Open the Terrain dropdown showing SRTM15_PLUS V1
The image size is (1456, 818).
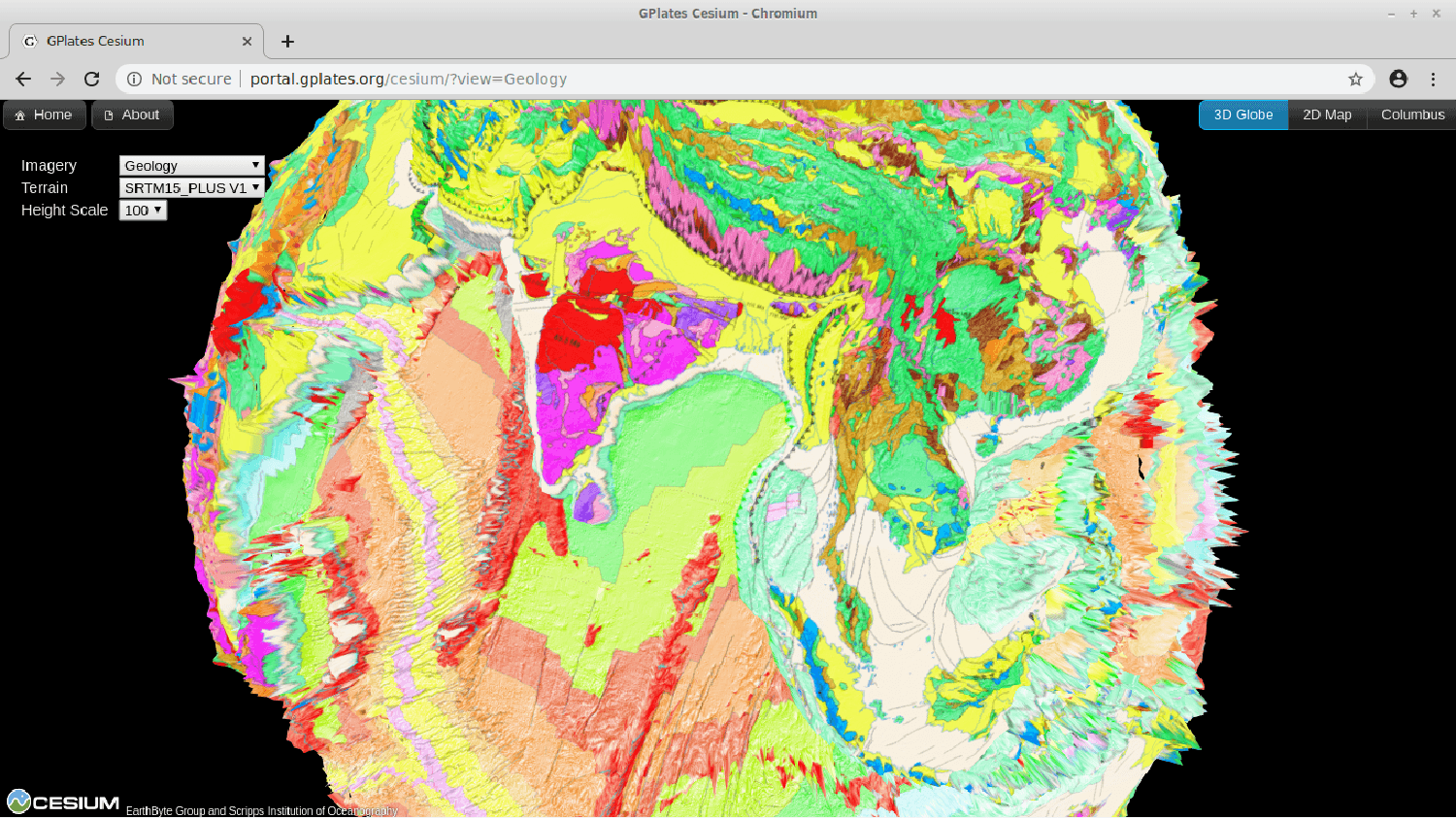[190, 187]
